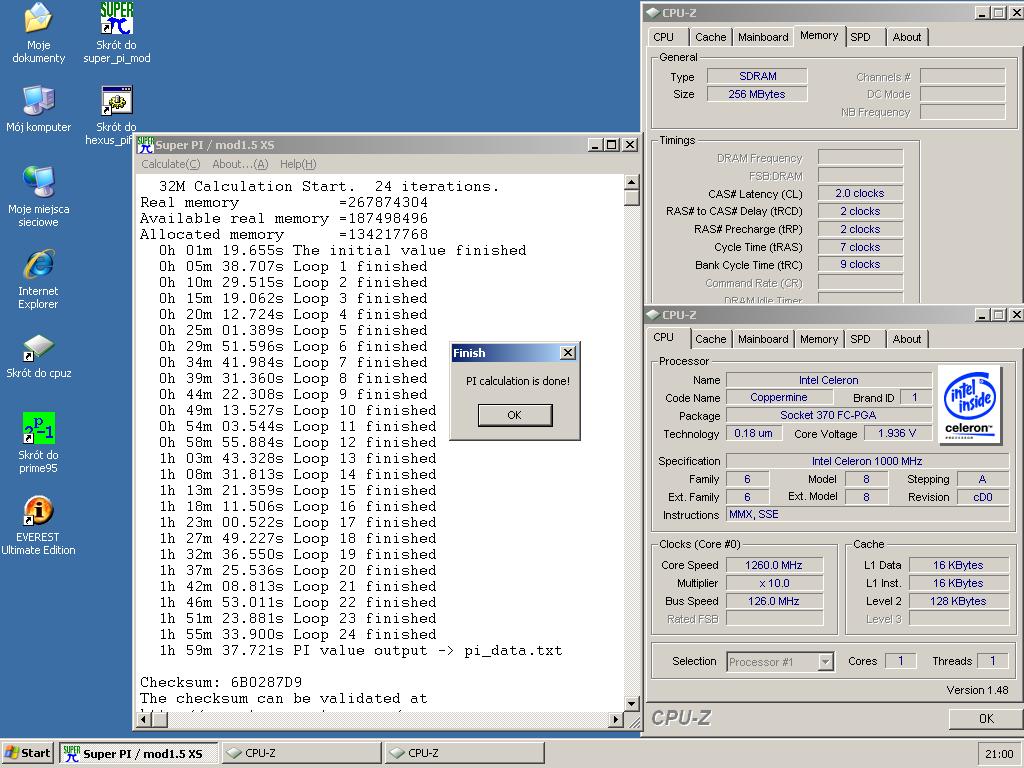1024x768 pixels.
Task: Click Super PI vertical scrollbar up arrow
Action: tap(631, 182)
